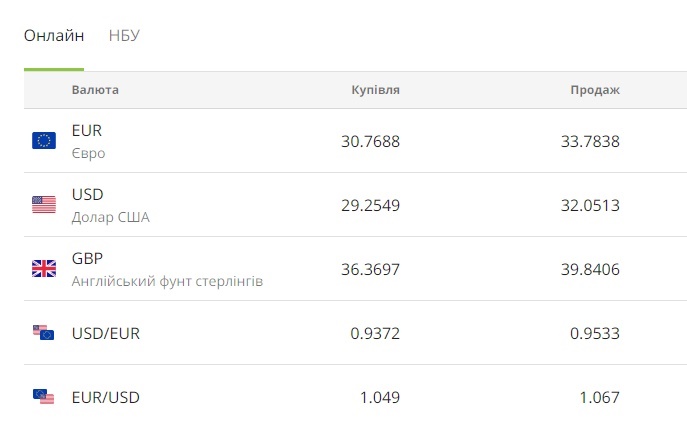Screen dimensions: 687x421
Task: Click the Купівля column header
Action: (375, 90)
